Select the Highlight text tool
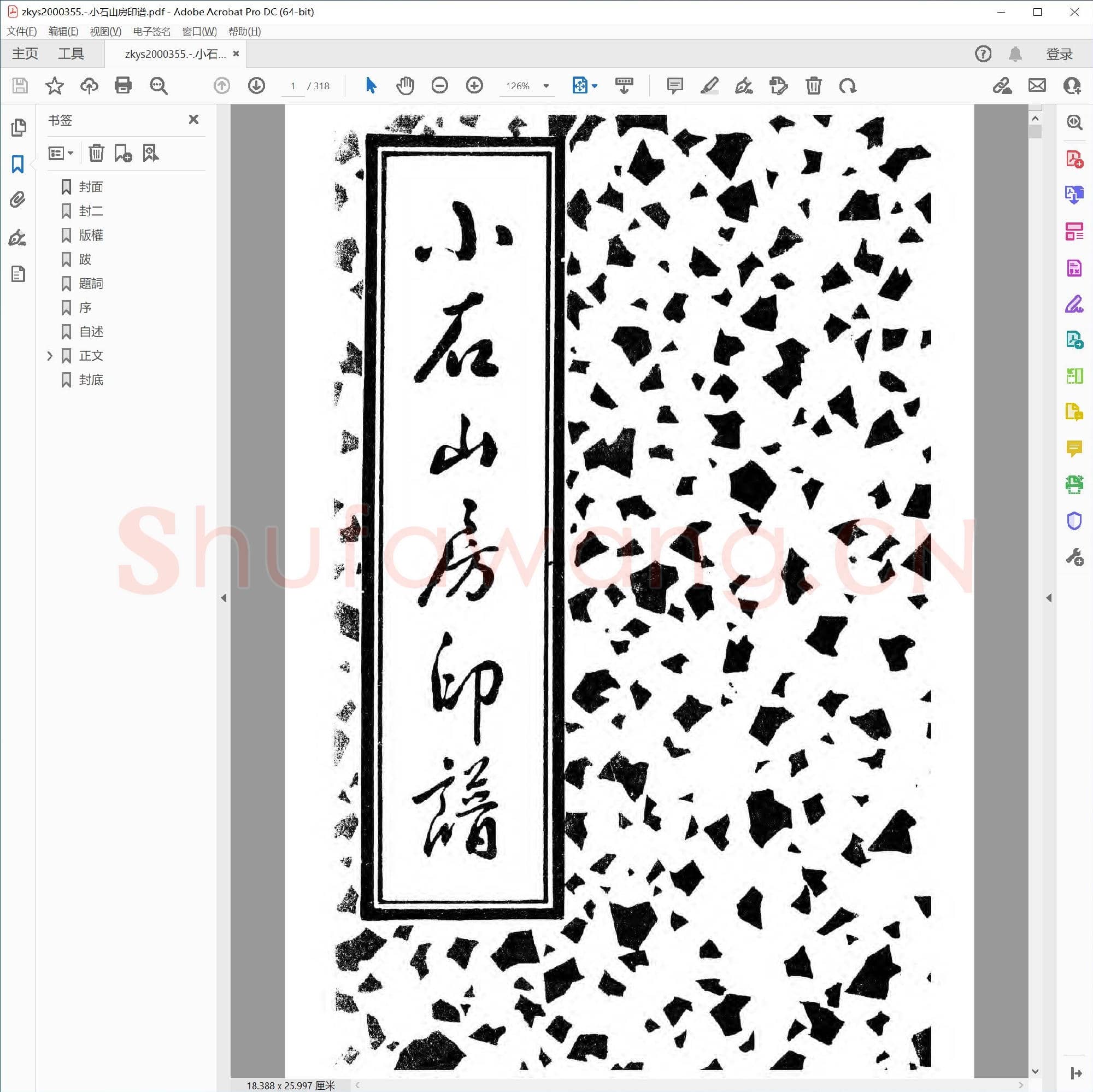This screenshot has height=1092, width=1093. 710,85
